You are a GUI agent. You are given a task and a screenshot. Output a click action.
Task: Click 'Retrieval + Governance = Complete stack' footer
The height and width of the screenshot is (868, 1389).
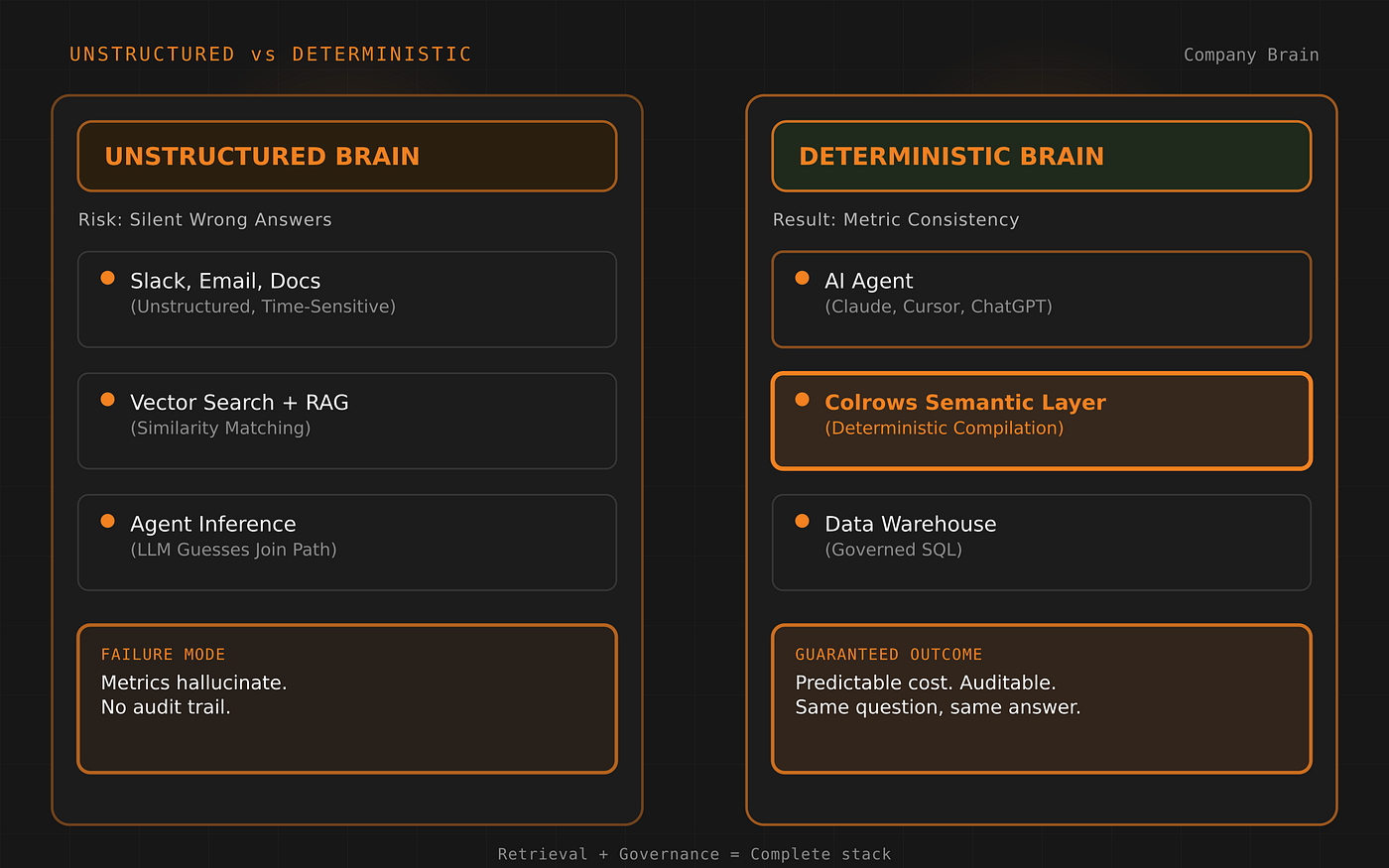694,854
